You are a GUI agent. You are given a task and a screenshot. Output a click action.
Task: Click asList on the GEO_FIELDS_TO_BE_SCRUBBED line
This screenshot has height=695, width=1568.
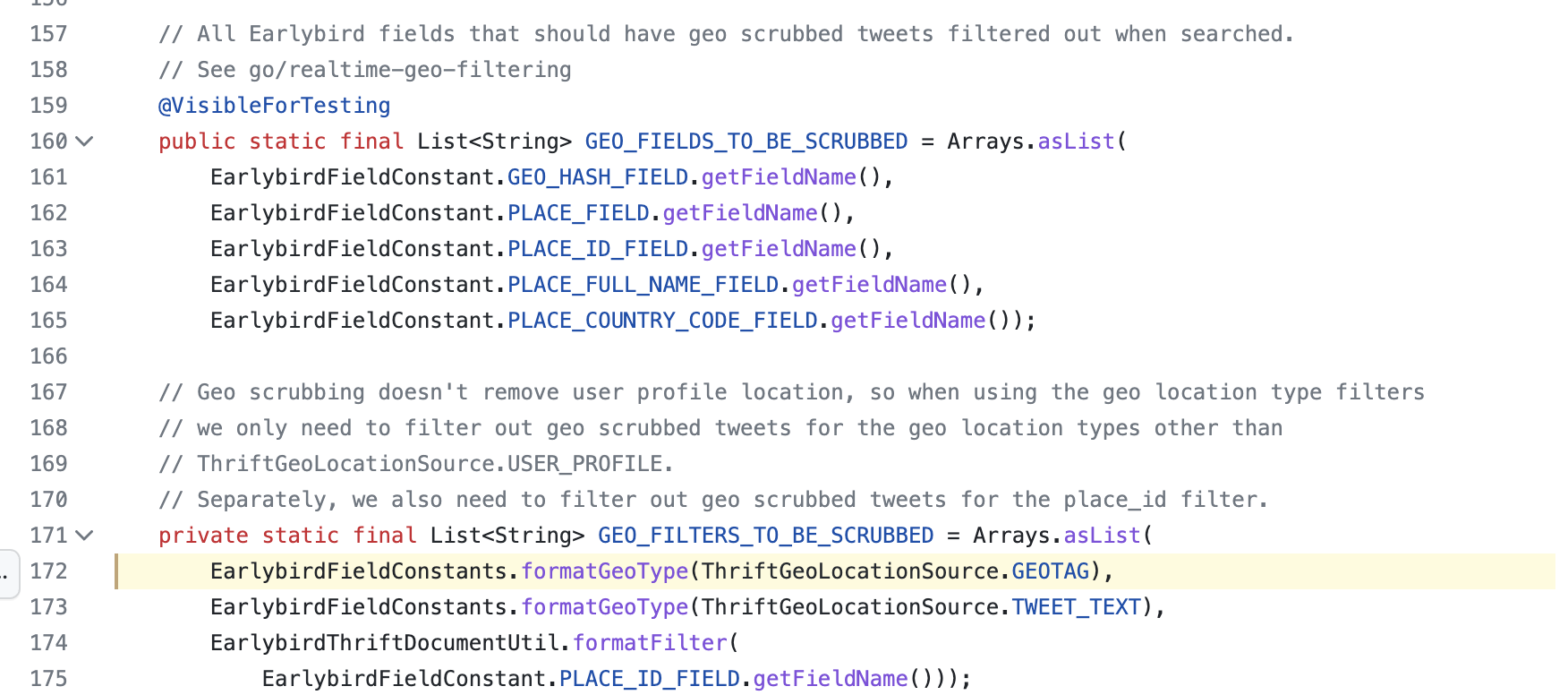(1076, 142)
